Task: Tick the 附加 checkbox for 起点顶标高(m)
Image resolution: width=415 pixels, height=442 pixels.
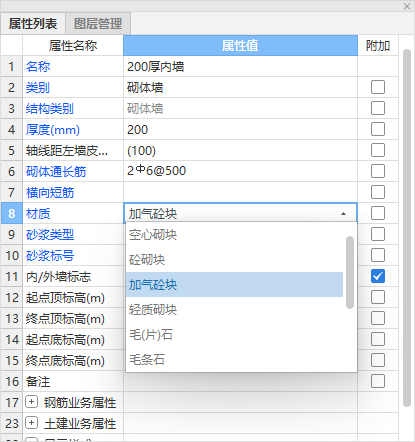Action: coord(378,297)
